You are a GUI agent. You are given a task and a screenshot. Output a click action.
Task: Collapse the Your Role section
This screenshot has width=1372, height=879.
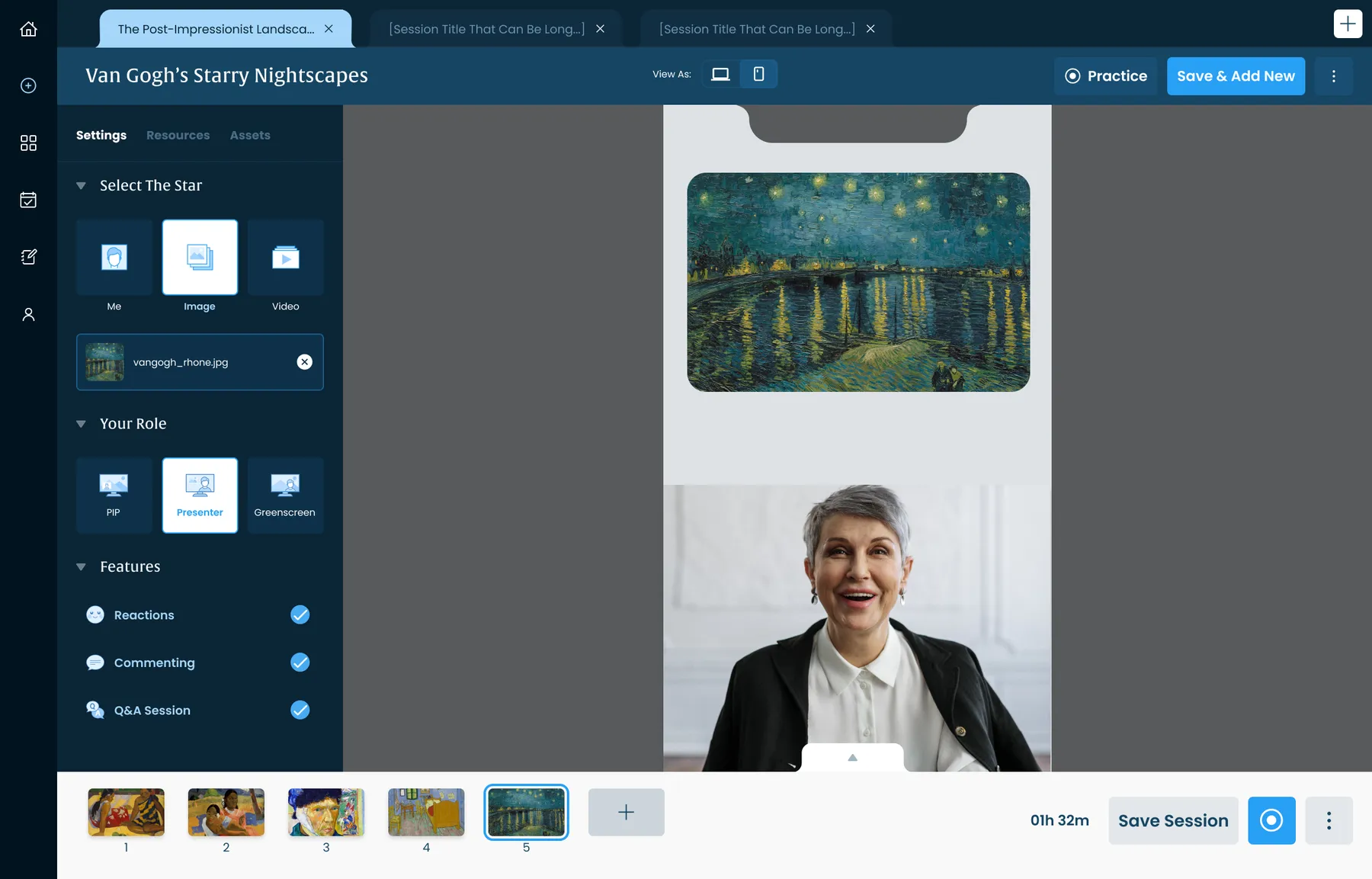pyautogui.click(x=81, y=424)
